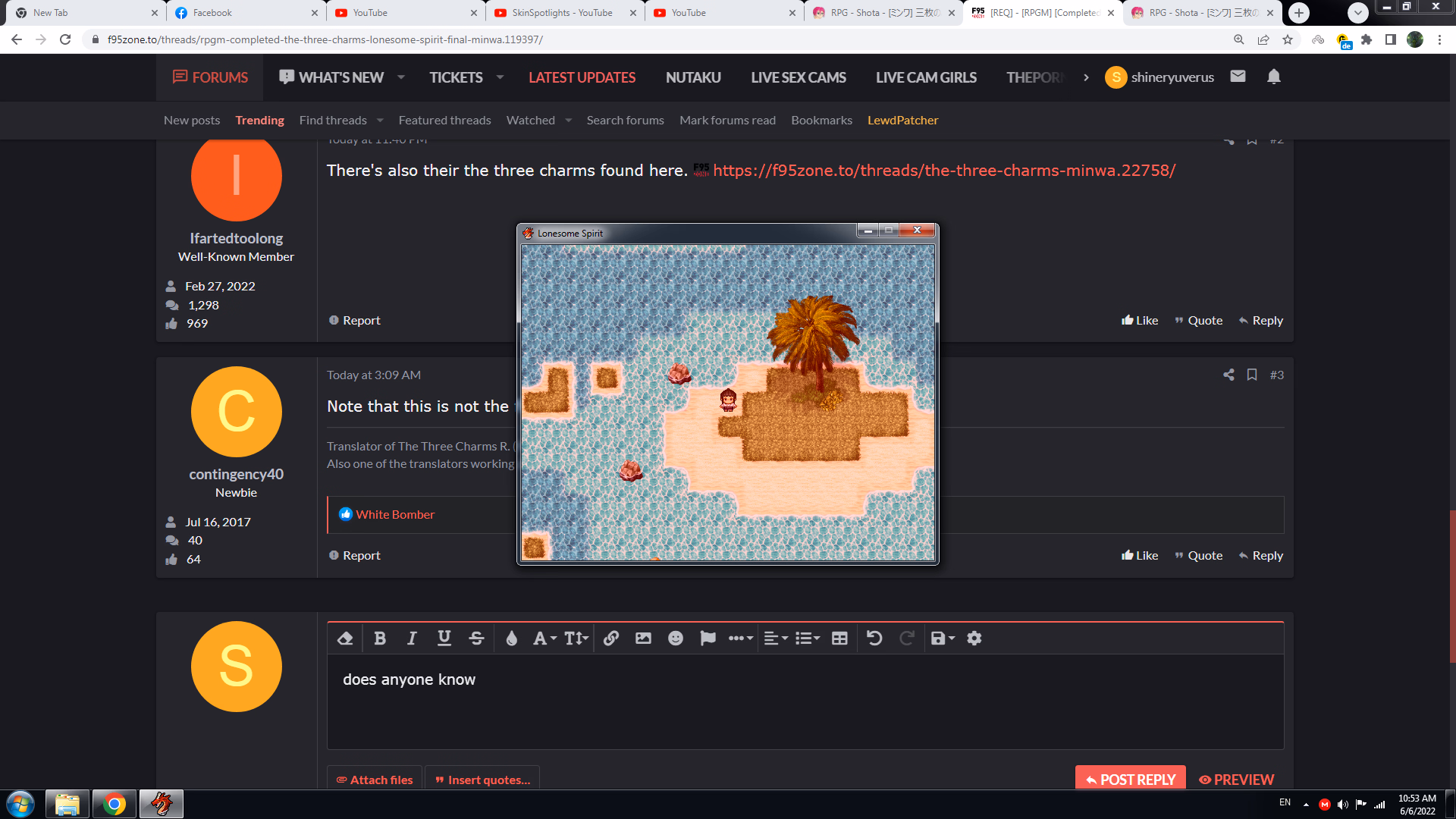Select the eraser remove-formatting icon

[x=345, y=639]
